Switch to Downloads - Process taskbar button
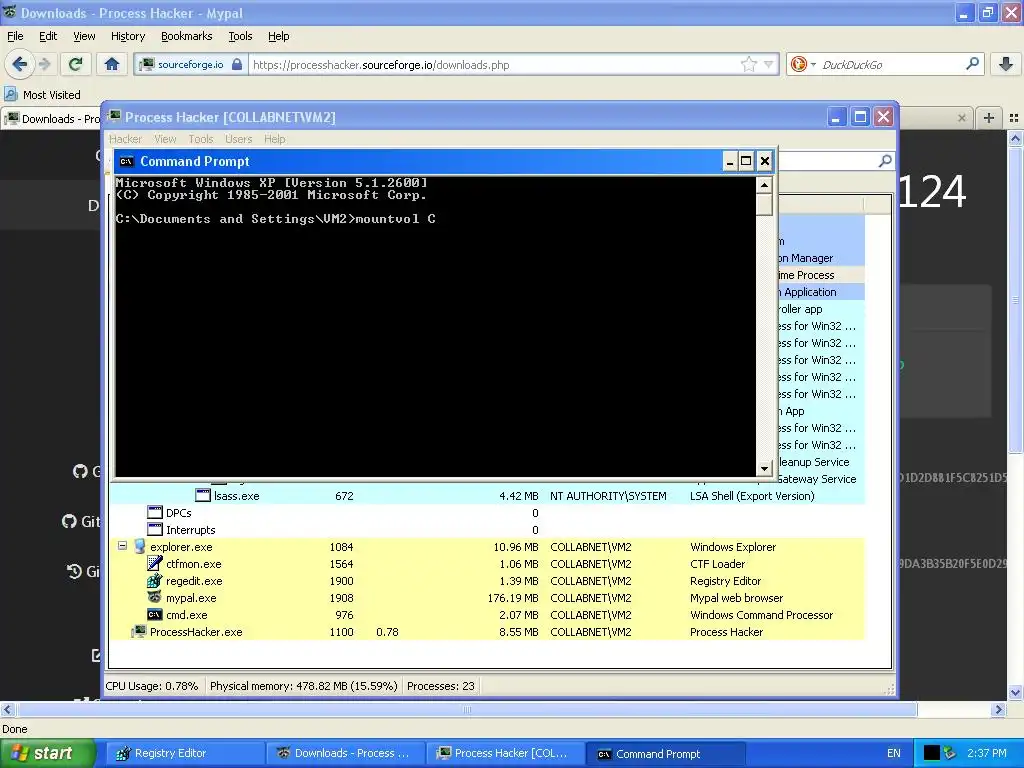The width and height of the screenshot is (1024, 768). (345, 754)
